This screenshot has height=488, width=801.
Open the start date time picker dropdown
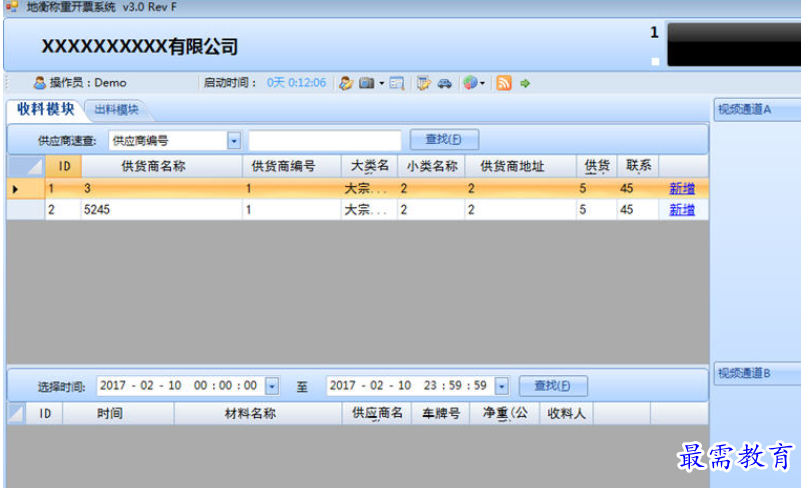[272, 386]
